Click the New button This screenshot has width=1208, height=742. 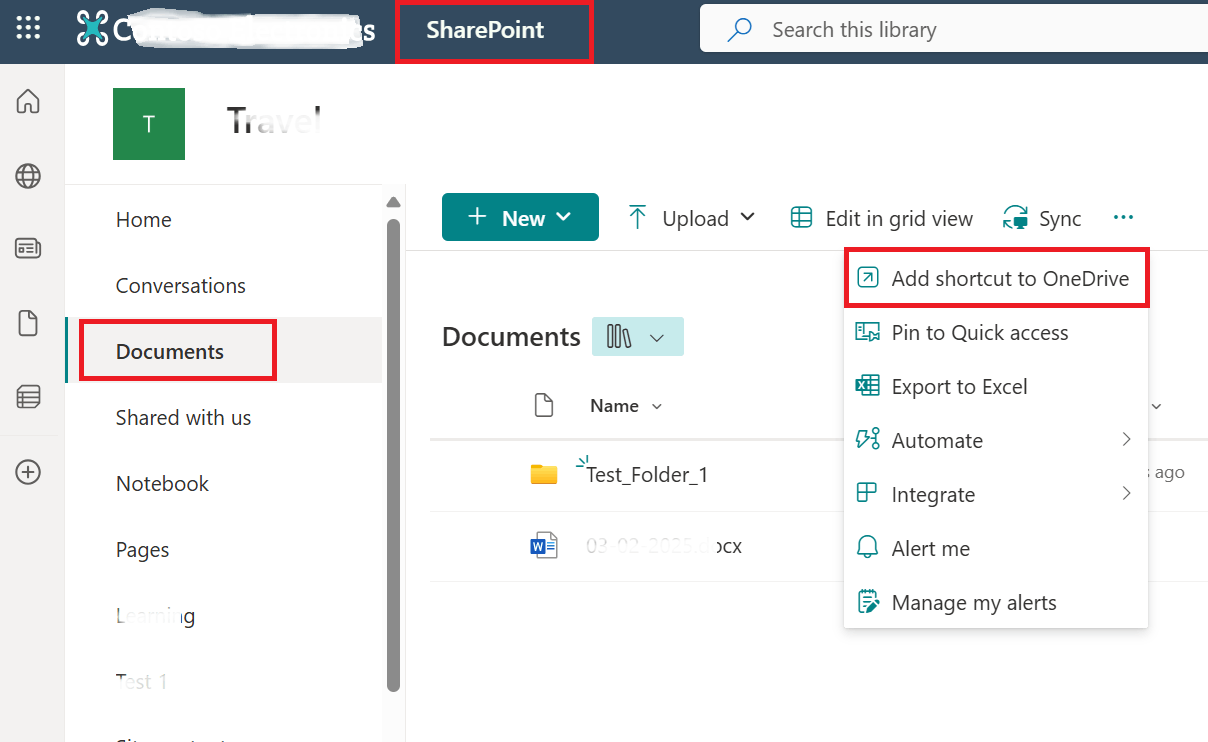(520, 217)
